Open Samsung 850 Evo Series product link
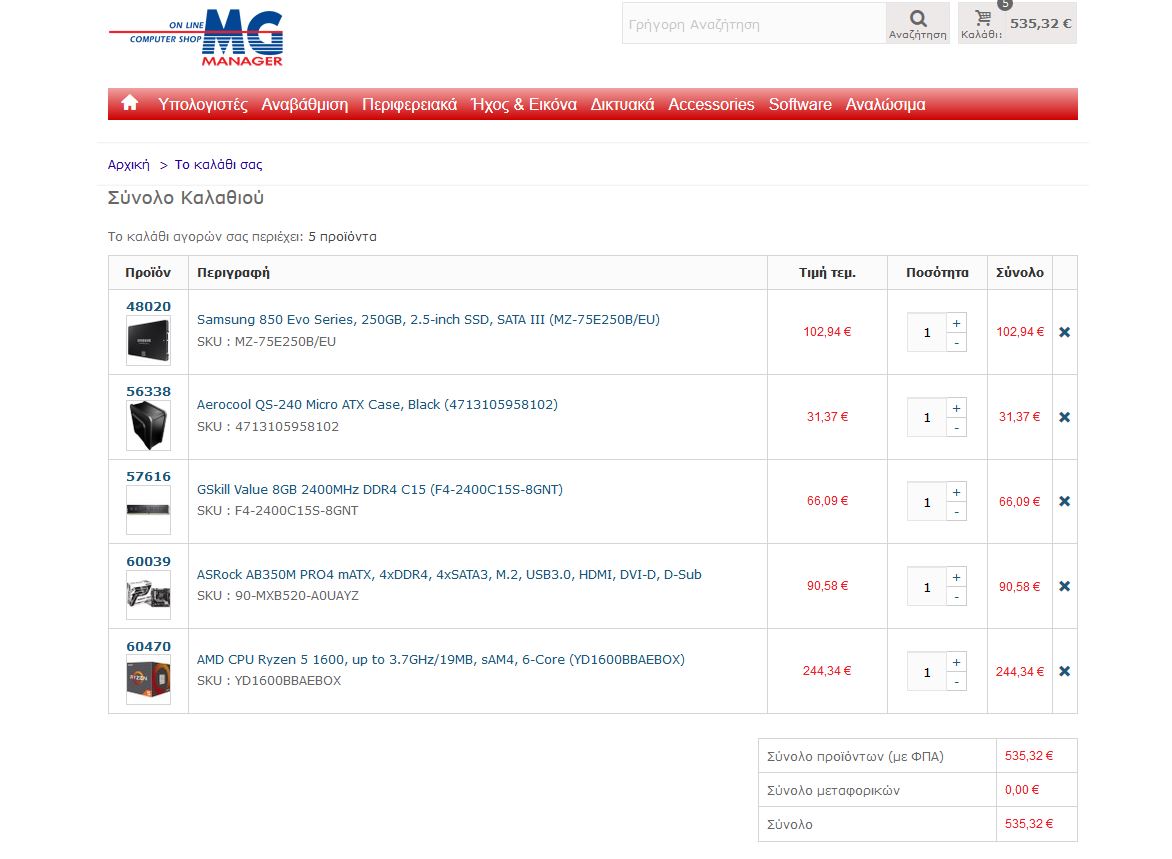This screenshot has height=859, width=1172. tap(428, 319)
